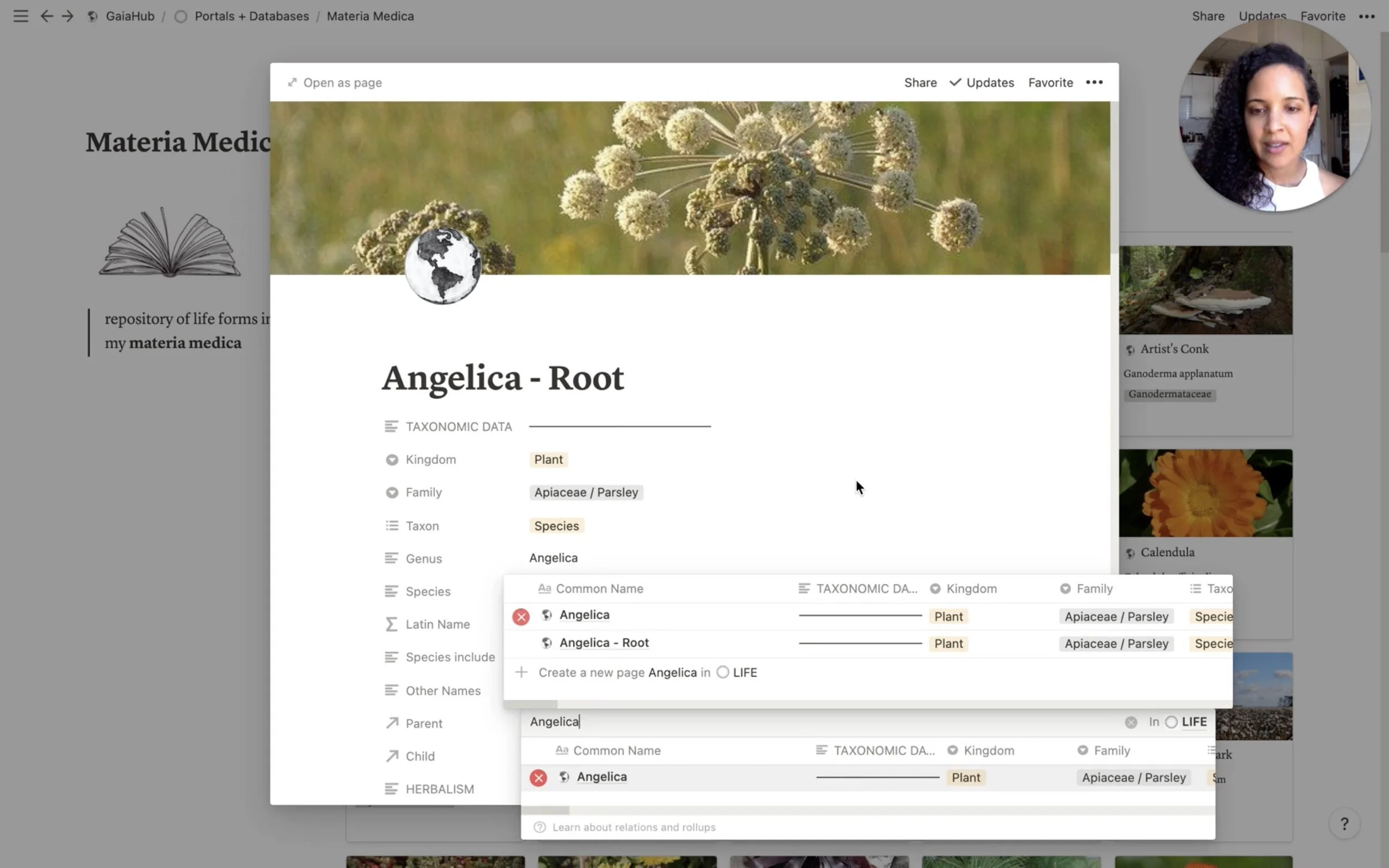Click Portals + Databases breadcrumb
Screen dimensions: 1389x868
(x=252, y=16)
